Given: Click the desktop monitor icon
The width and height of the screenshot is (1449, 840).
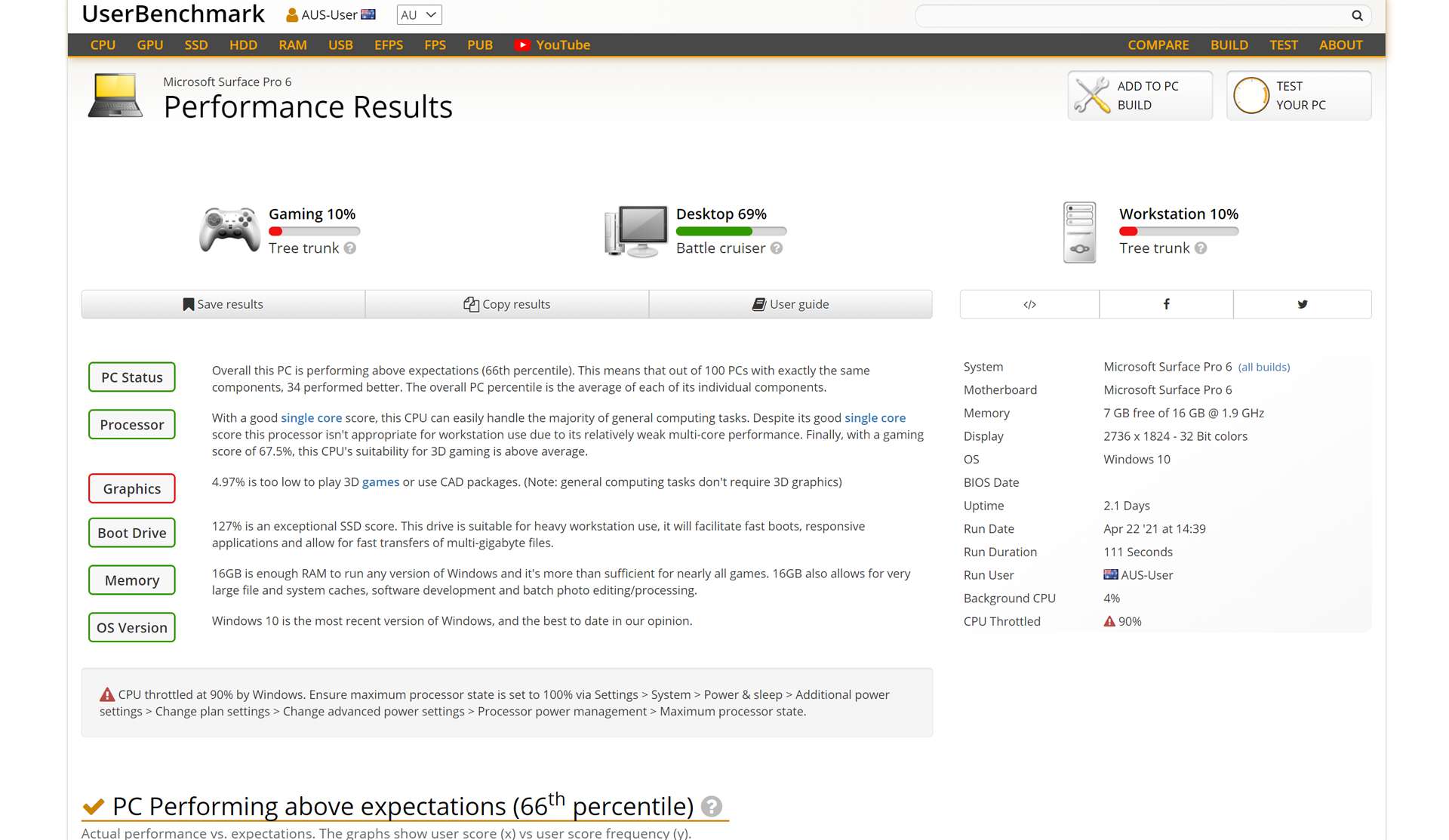Looking at the screenshot, I should (636, 231).
